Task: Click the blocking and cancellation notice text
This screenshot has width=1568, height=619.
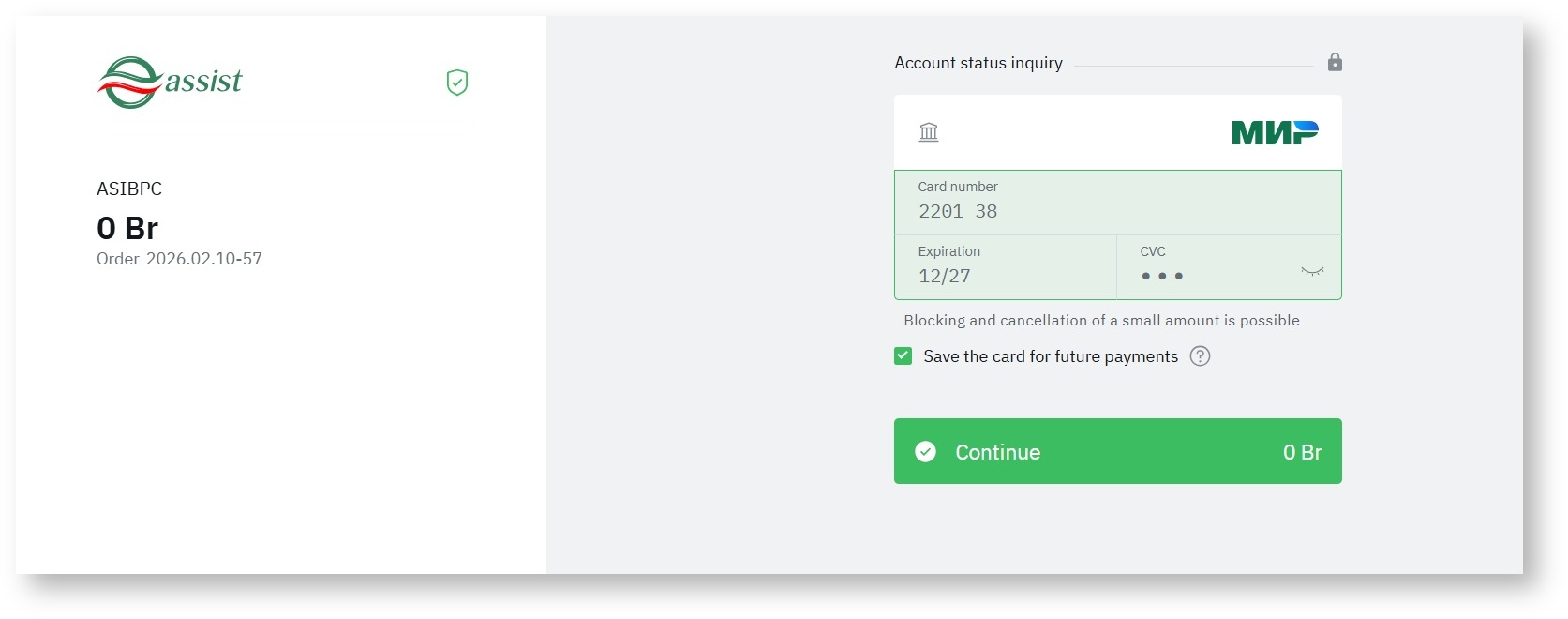Action: pyautogui.click(x=1101, y=321)
